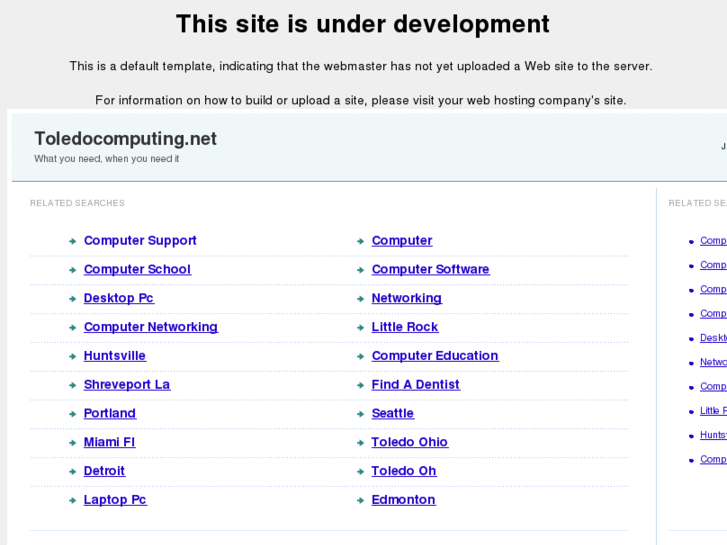Open the Computer Education link
Image resolution: width=727 pixels, height=545 pixels.
click(x=435, y=356)
